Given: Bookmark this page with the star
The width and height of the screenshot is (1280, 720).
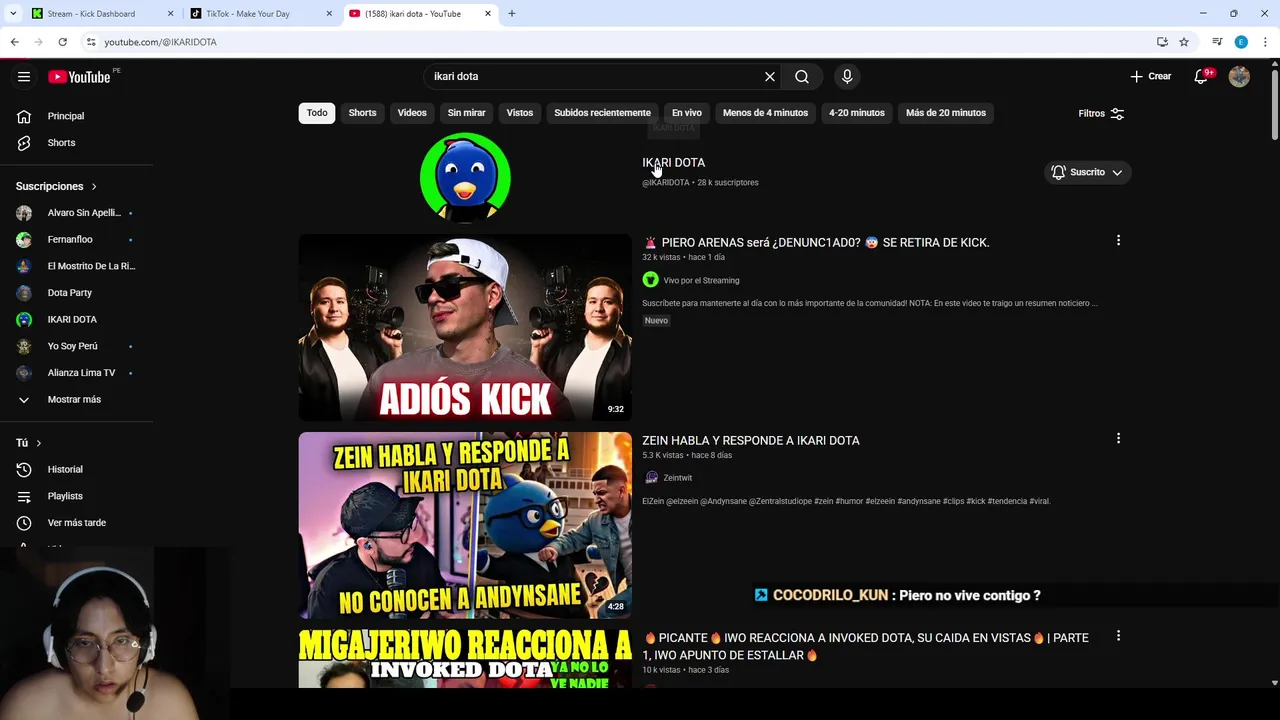Looking at the screenshot, I should click(x=1184, y=42).
